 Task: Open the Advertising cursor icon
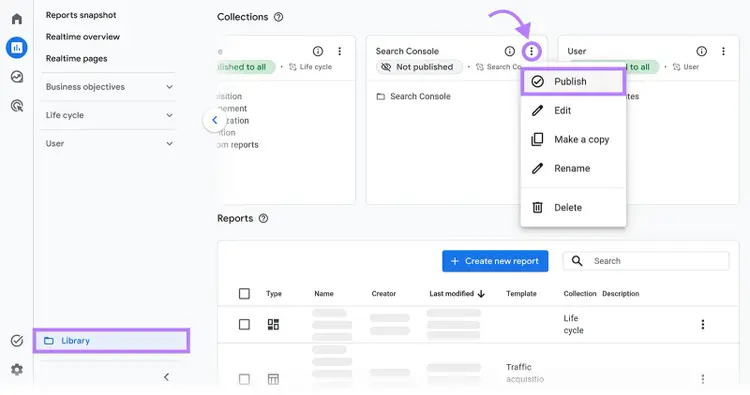[17, 106]
